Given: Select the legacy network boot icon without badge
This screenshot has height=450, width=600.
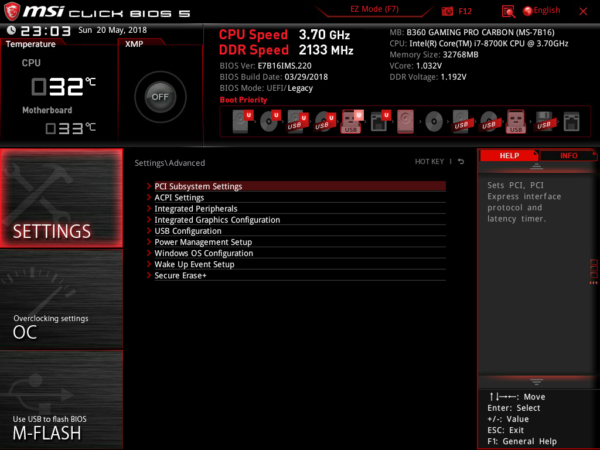Looking at the screenshot, I should (x=571, y=122).
